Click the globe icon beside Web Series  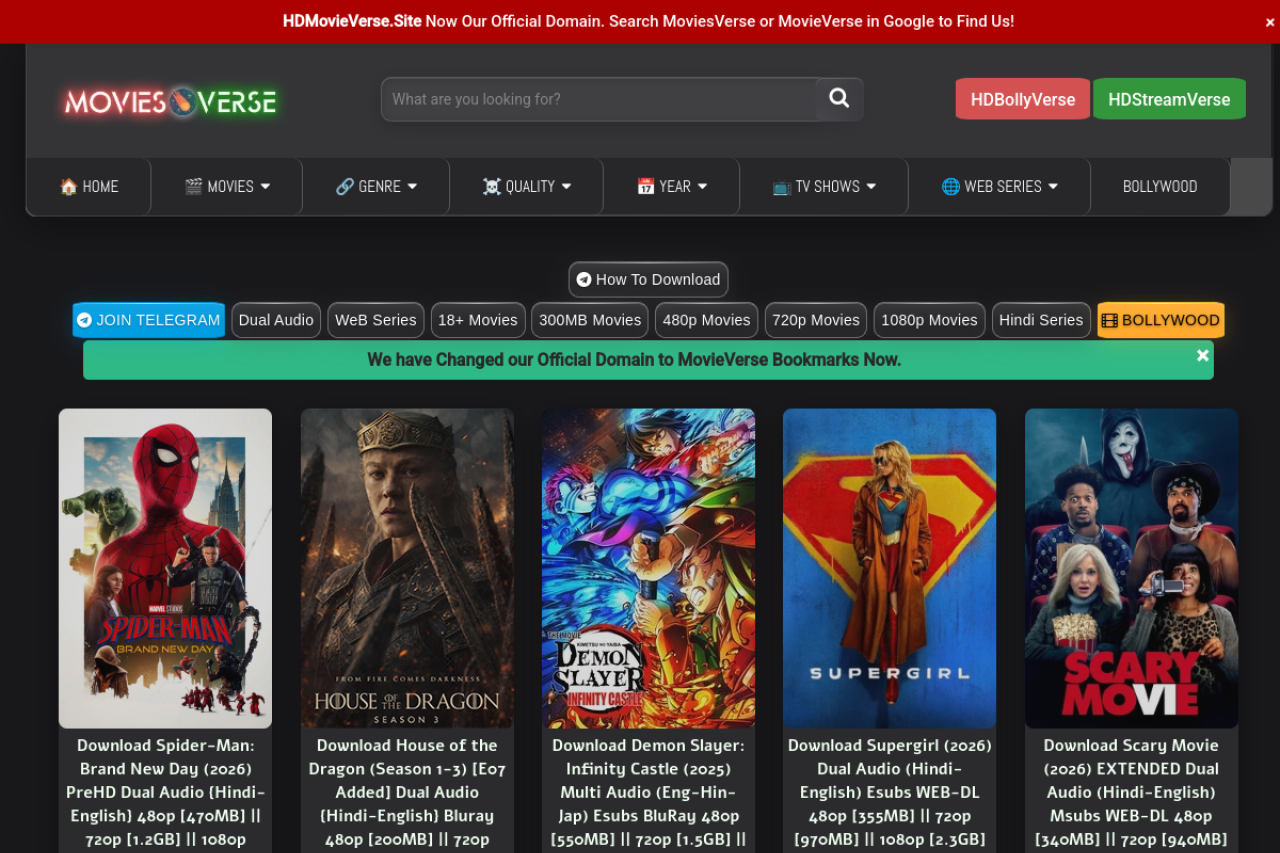[950, 186]
